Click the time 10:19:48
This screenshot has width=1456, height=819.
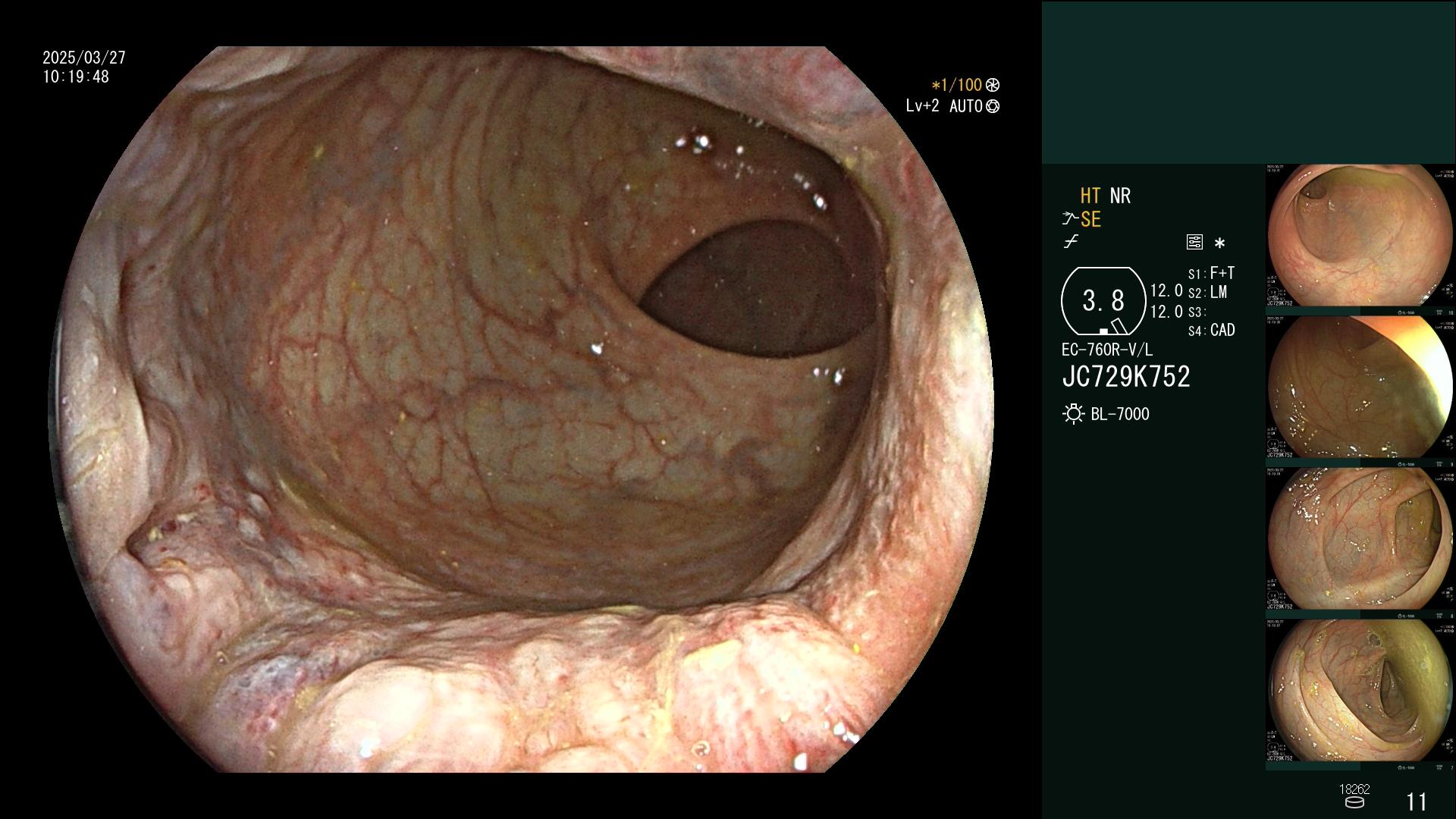coord(76,77)
